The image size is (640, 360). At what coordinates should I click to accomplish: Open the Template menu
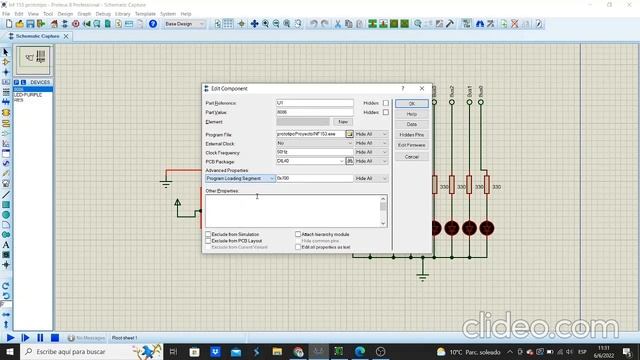[145, 14]
